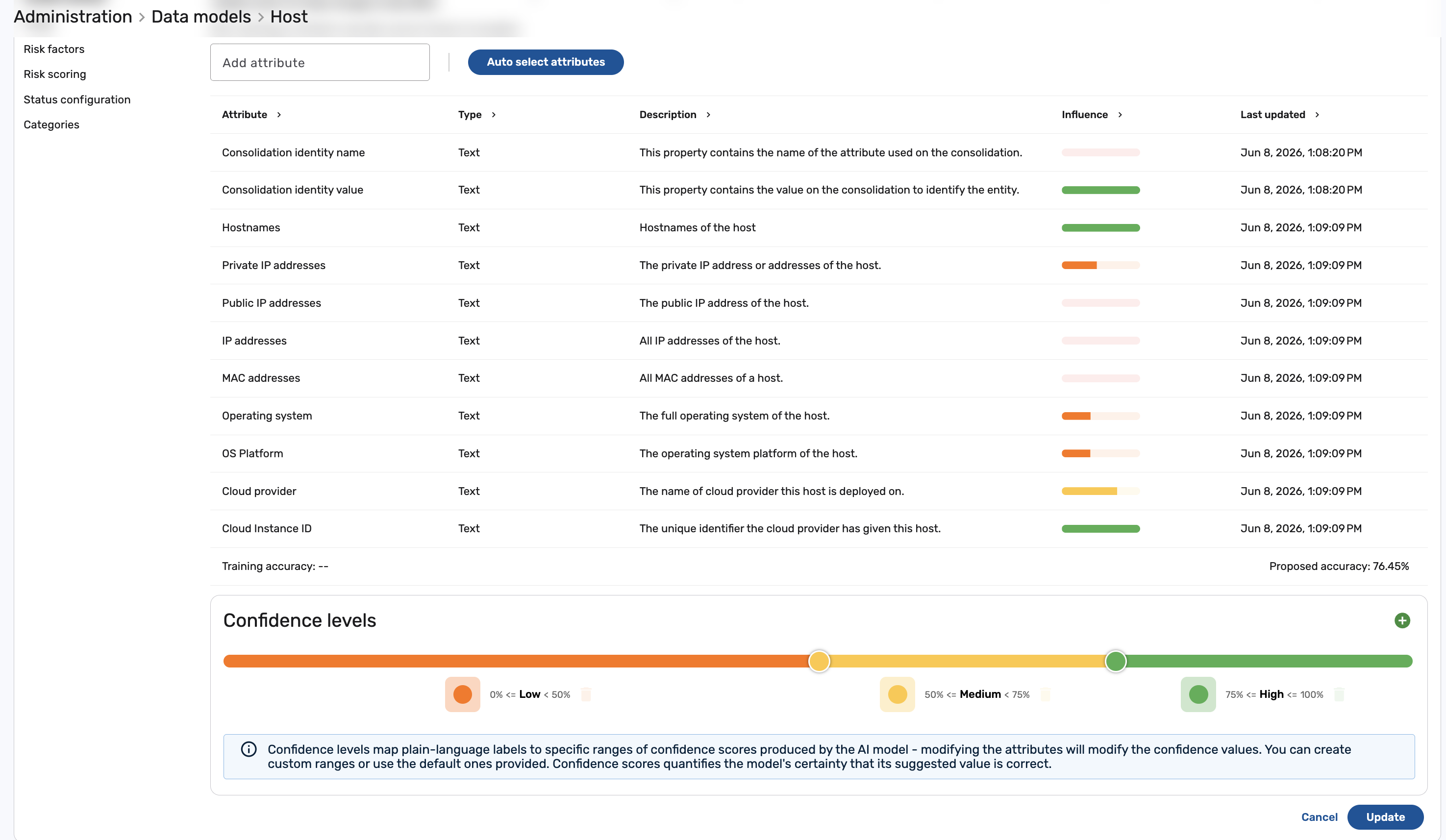Go to Data models breadcrumb
1446x840 pixels.
click(201, 17)
